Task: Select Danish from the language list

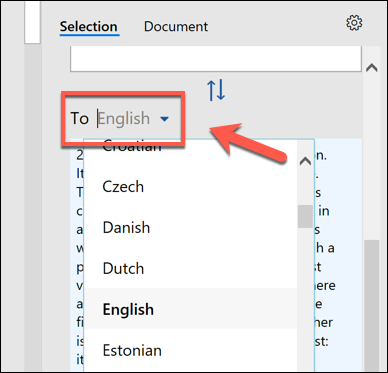Action: pos(190,228)
